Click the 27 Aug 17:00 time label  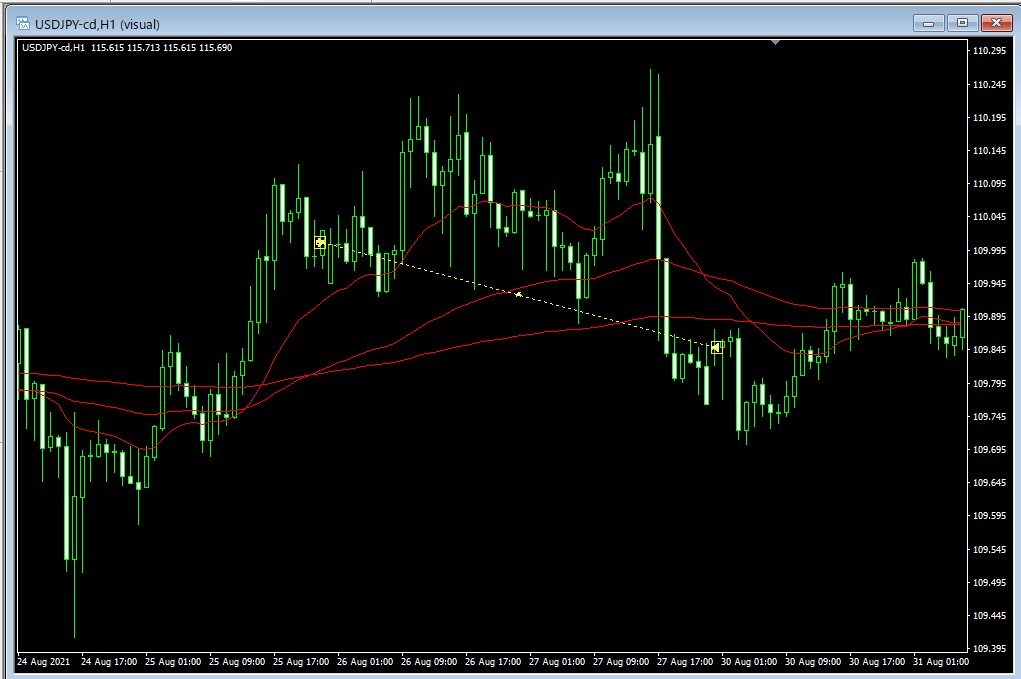685,662
